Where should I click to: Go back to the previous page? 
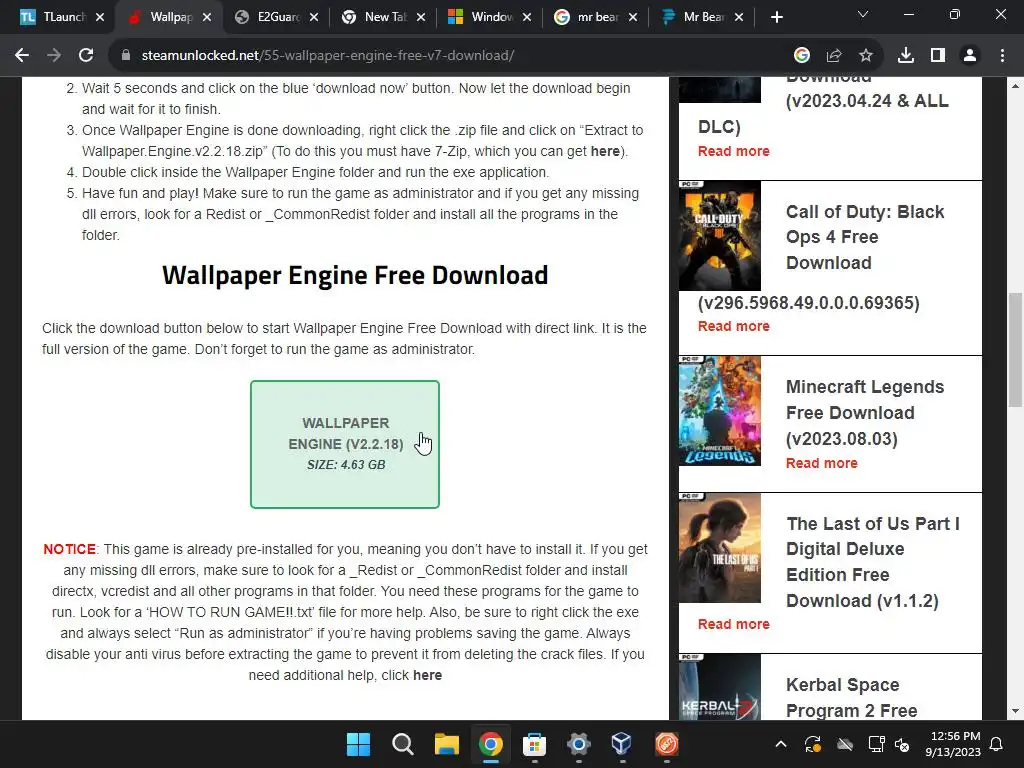22,56
